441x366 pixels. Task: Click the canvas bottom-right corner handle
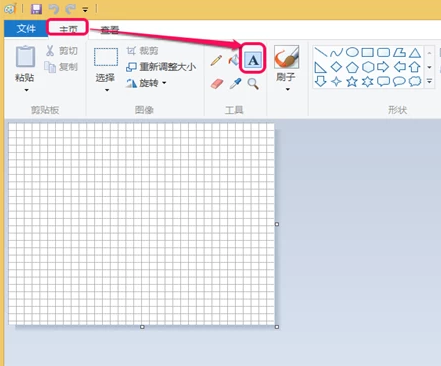pyautogui.click(x=277, y=327)
